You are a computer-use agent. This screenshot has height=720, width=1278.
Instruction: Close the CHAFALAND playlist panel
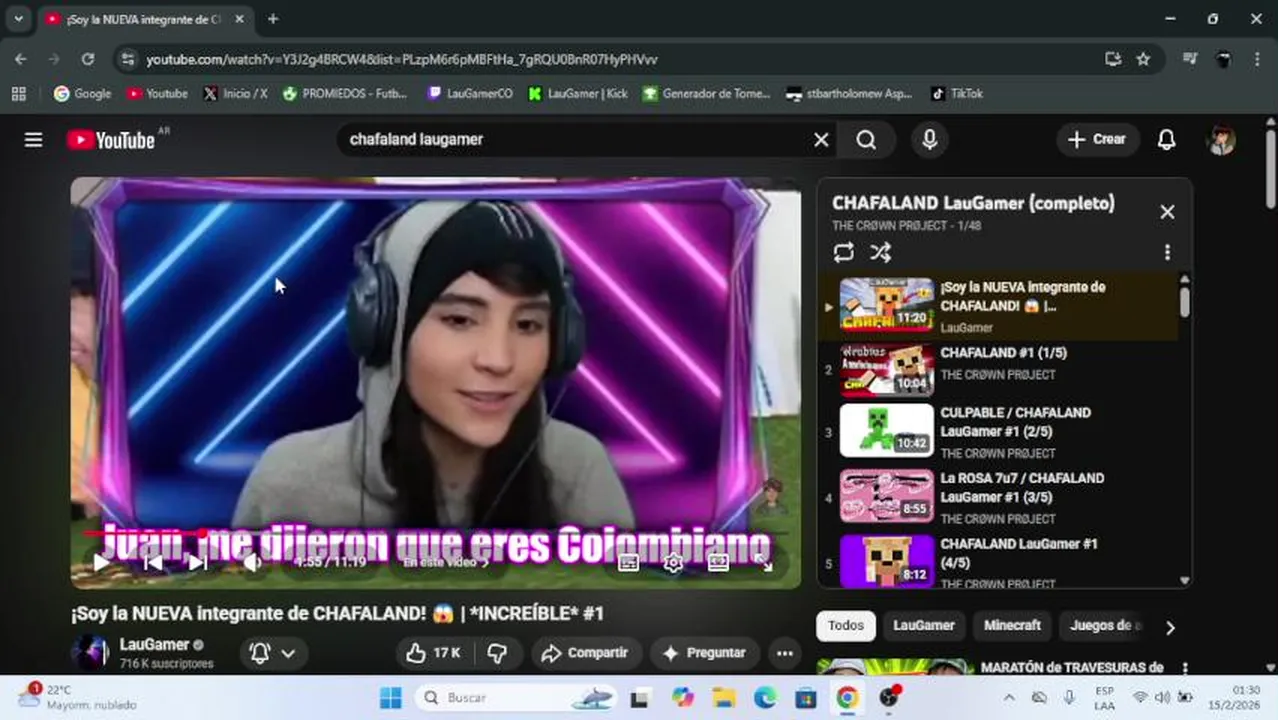point(1167,212)
